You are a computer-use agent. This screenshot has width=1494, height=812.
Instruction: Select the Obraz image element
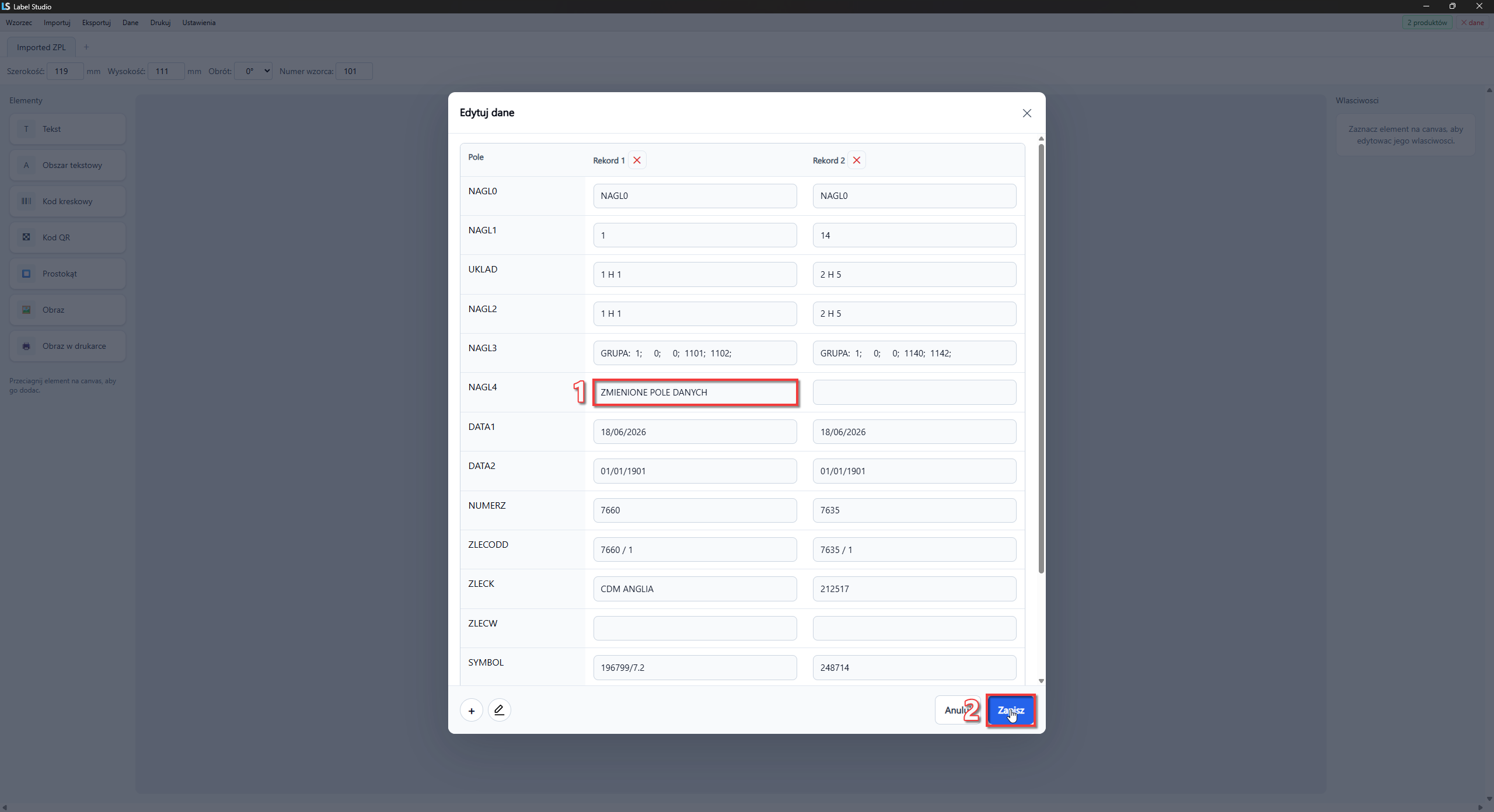click(68, 310)
